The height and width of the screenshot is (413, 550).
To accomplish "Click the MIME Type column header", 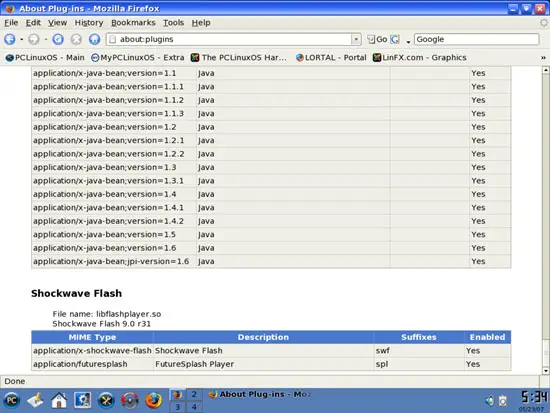I will (92, 337).
